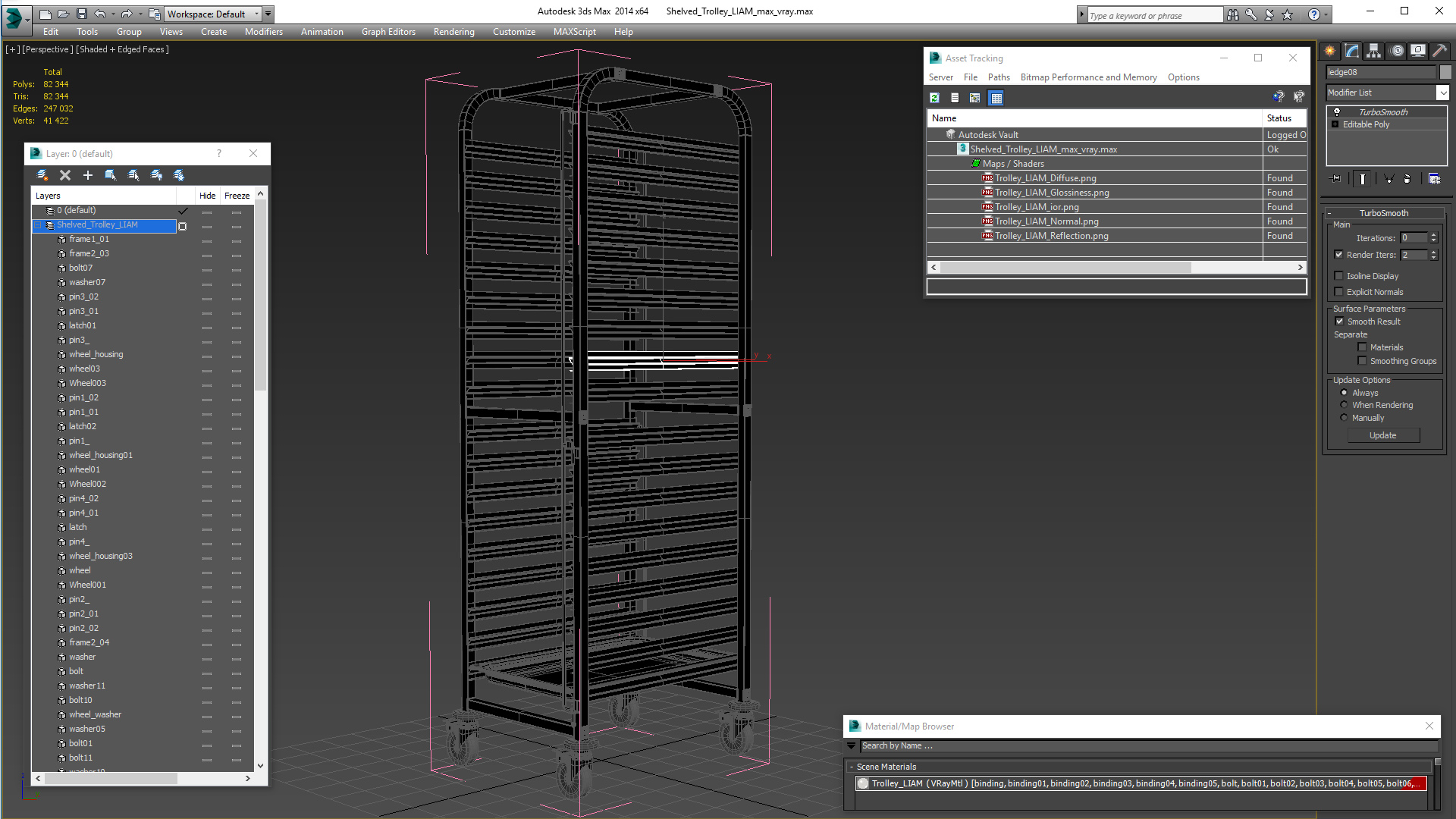This screenshot has width=1456, height=819.
Task: Open the Hierarchy command panel tab
Action: [x=1373, y=51]
